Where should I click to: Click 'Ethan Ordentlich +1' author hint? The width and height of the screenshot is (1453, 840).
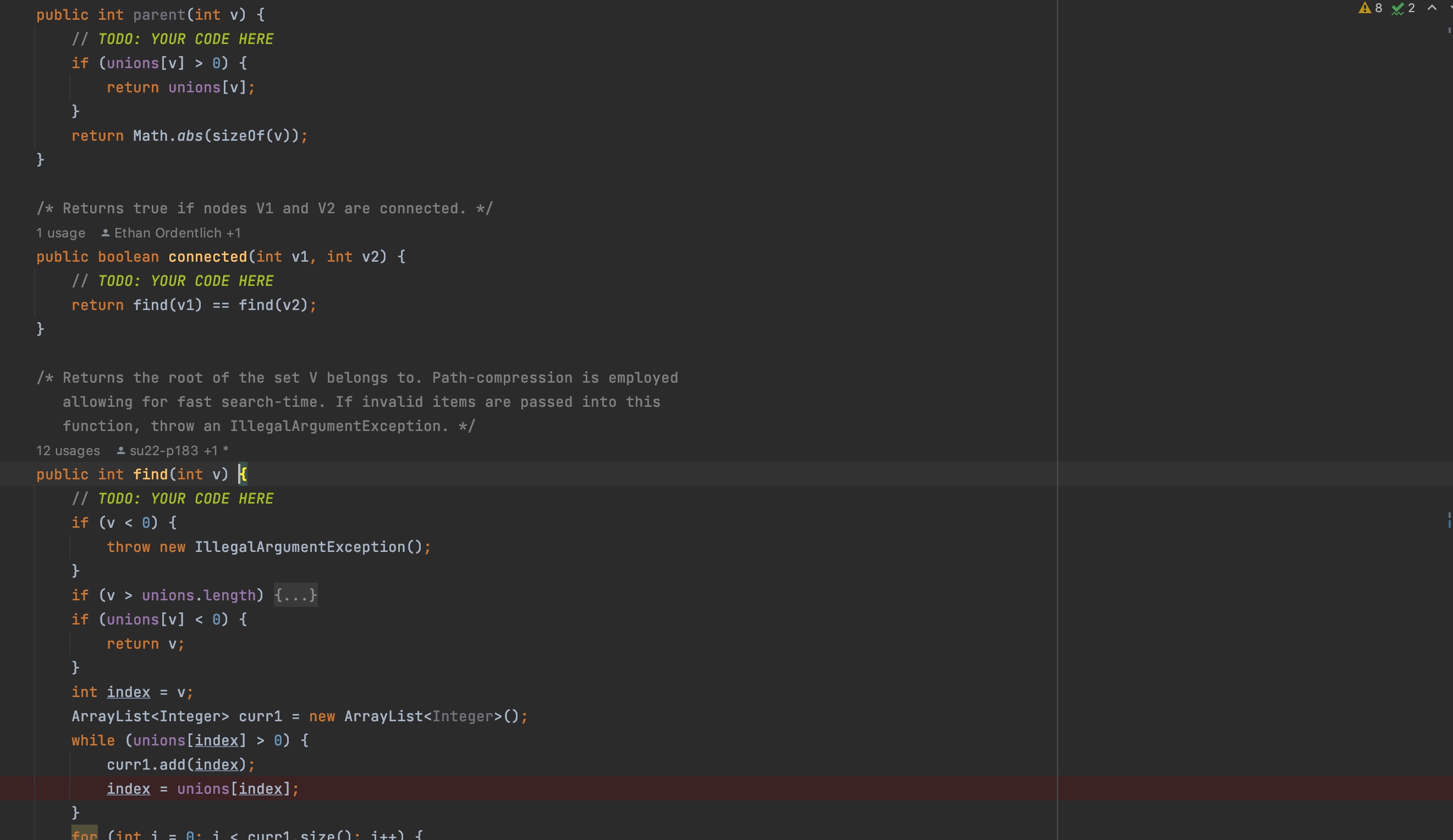click(177, 233)
